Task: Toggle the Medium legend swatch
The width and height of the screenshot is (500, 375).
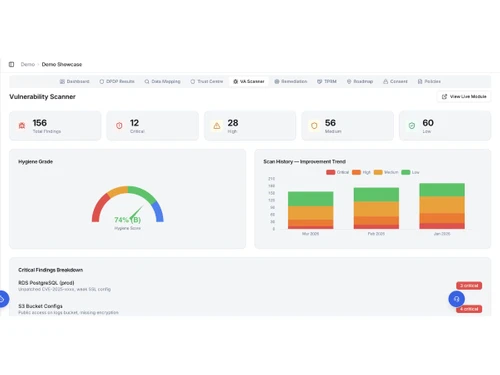Action: 378,172
